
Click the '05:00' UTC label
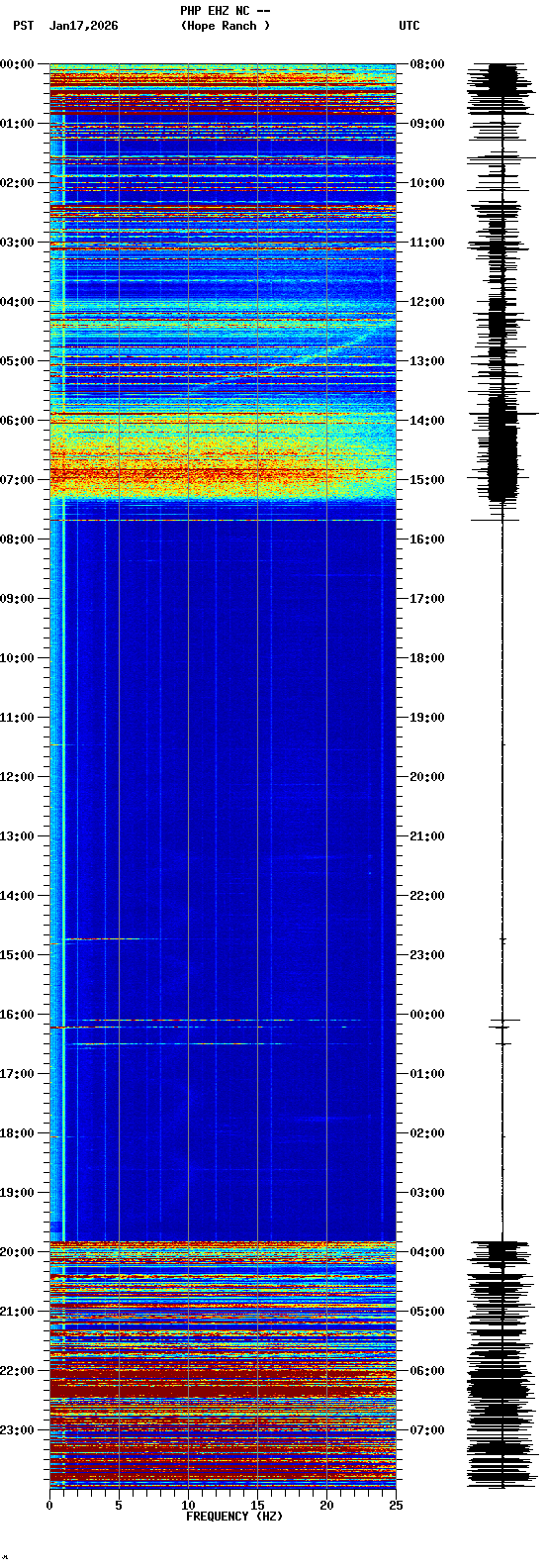[427, 1312]
